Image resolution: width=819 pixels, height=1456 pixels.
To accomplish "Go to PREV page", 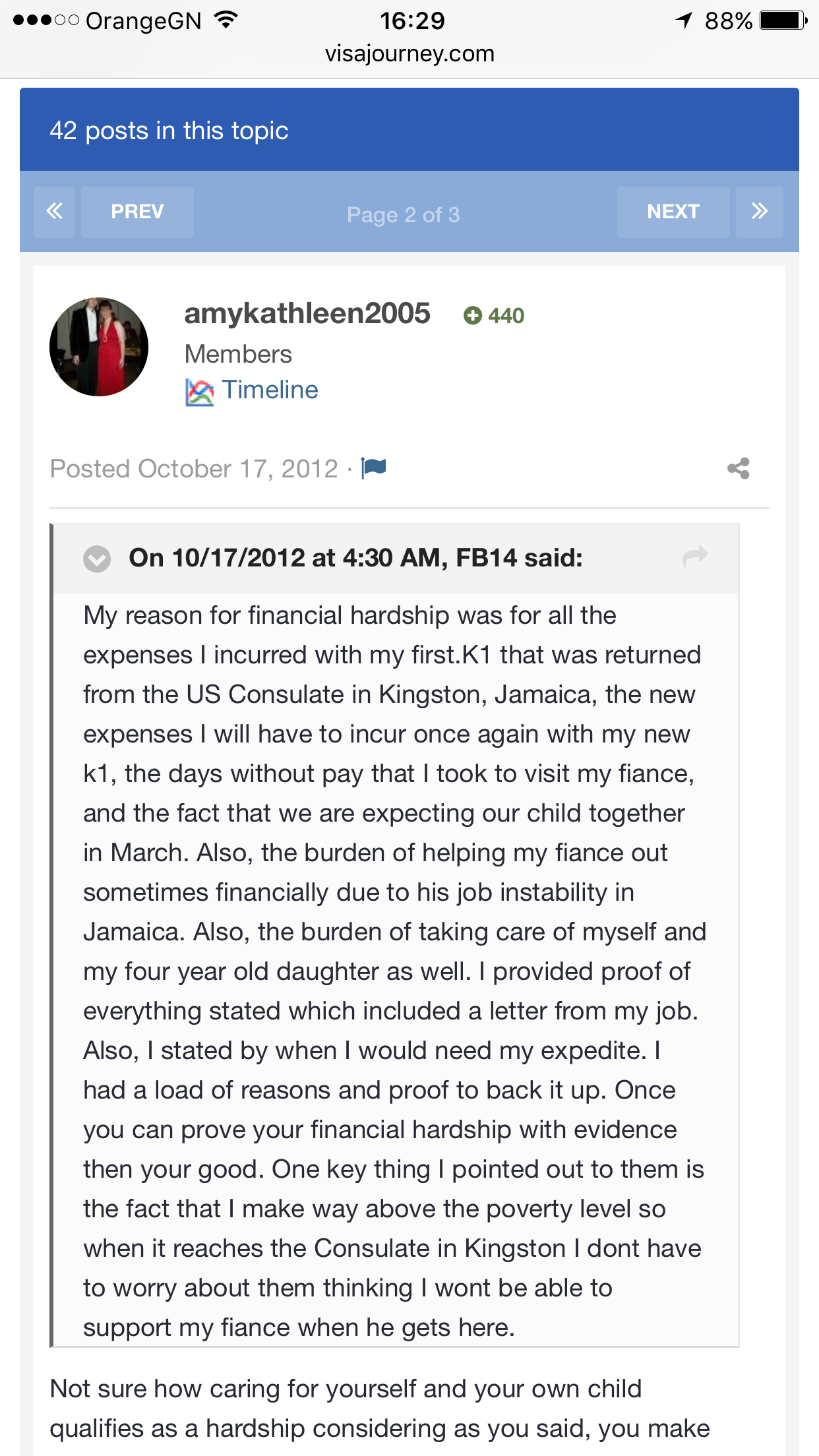I will point(137,212).
